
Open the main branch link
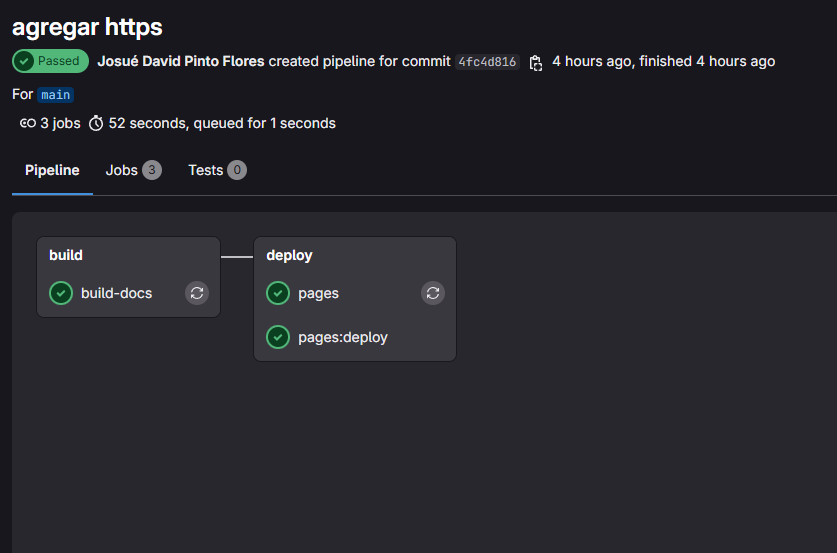point(56,95)
